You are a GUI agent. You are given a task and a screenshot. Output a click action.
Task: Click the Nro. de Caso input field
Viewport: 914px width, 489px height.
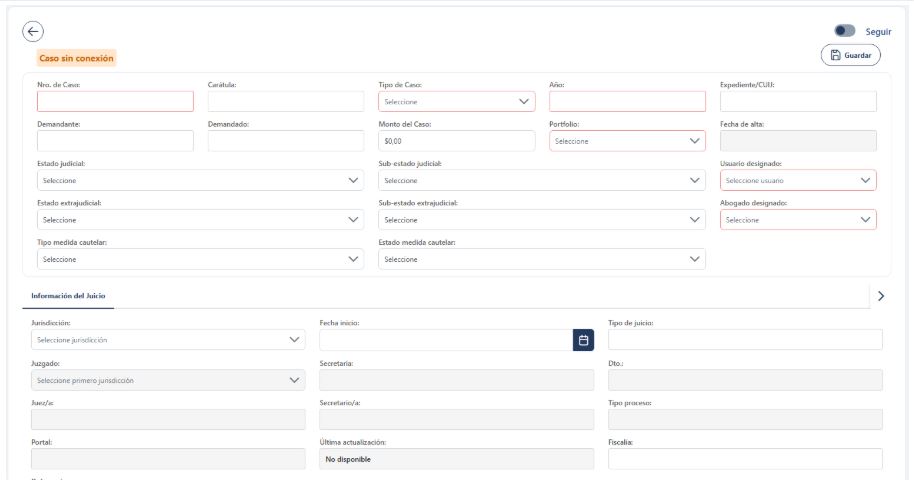click(x=115, y=102)
